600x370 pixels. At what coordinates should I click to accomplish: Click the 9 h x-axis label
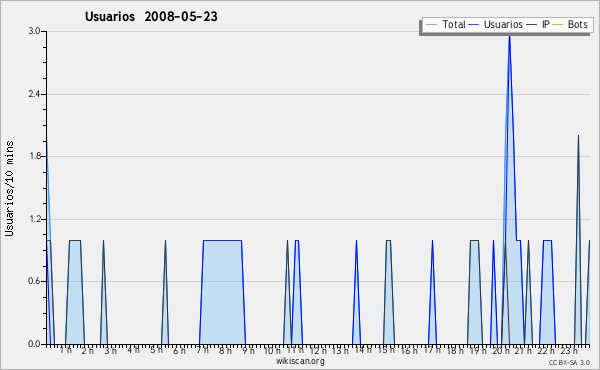click(x=248, y=351)
